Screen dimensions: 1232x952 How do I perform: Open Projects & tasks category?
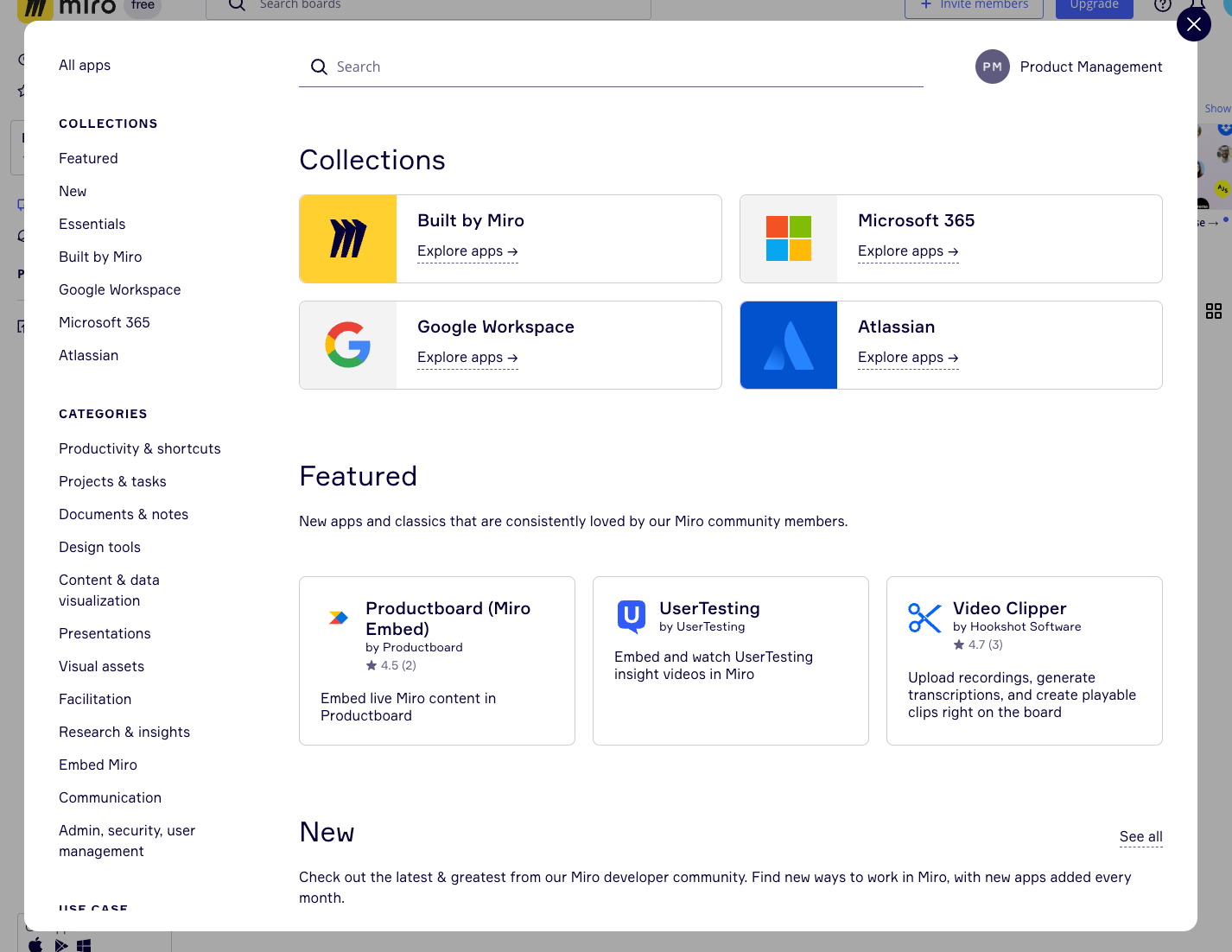pyautogui.click(x=112, y=481)
